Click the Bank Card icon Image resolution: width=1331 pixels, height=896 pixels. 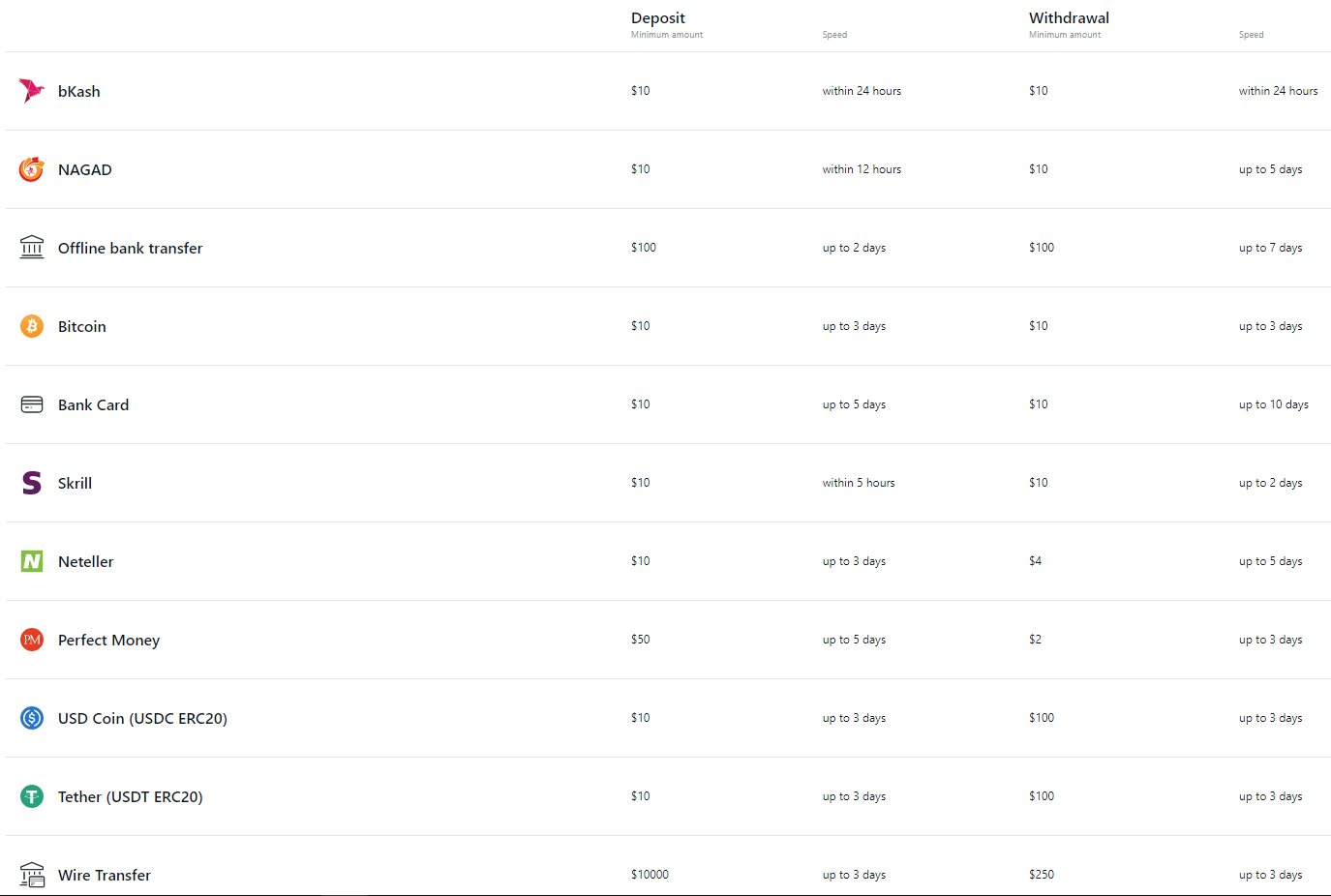[x=32, y=404]
